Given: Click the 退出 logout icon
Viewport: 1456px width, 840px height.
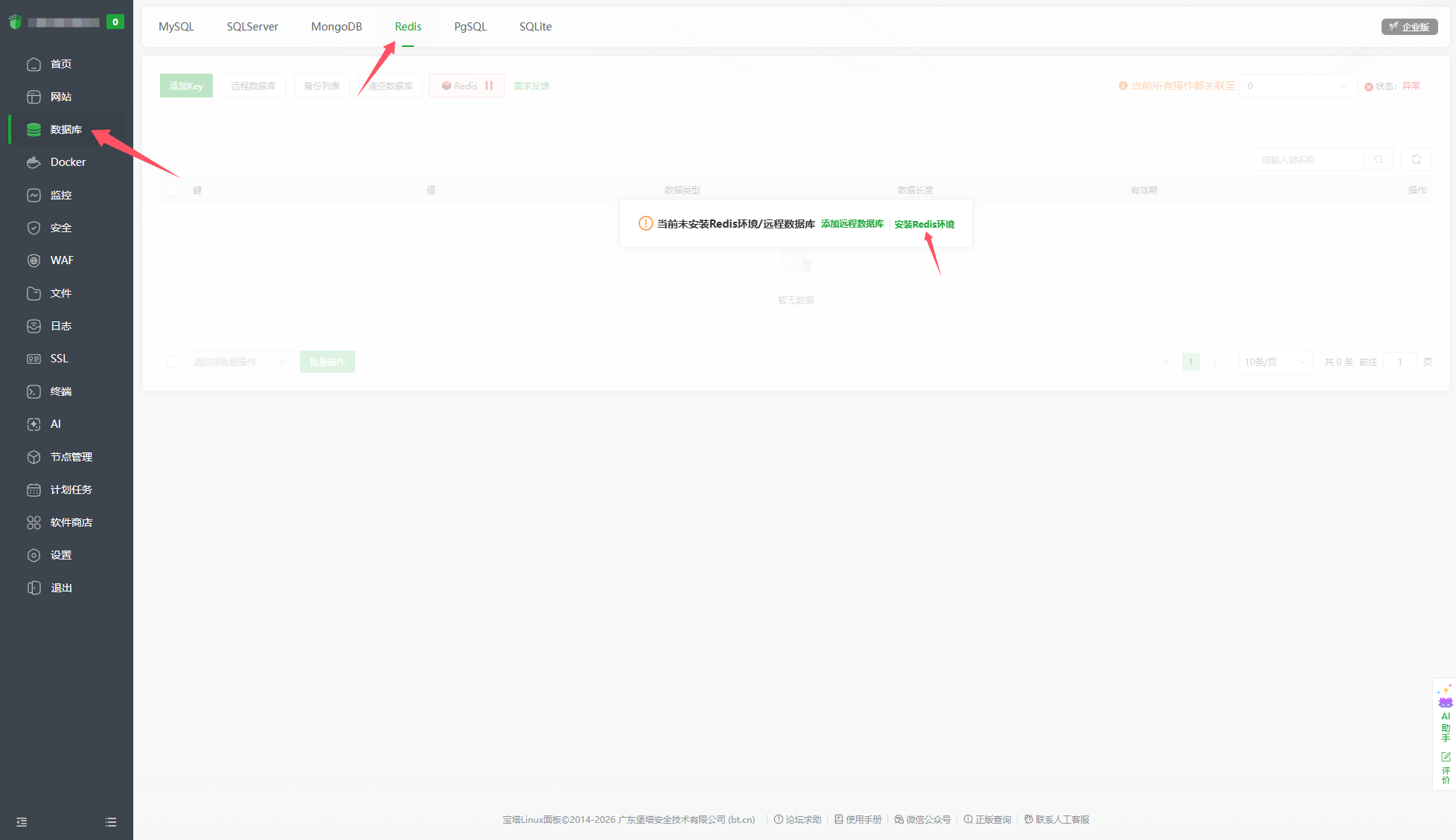Looking at the screenshot, I should pos(33,588).
